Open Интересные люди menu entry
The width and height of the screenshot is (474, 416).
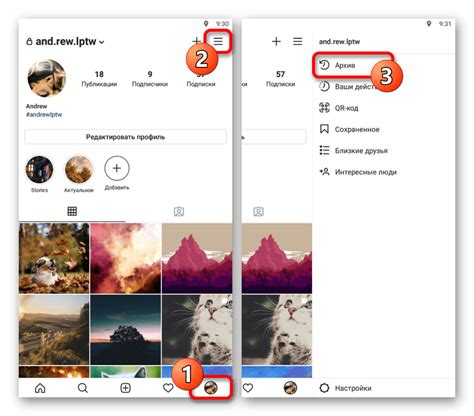point(358,172)
